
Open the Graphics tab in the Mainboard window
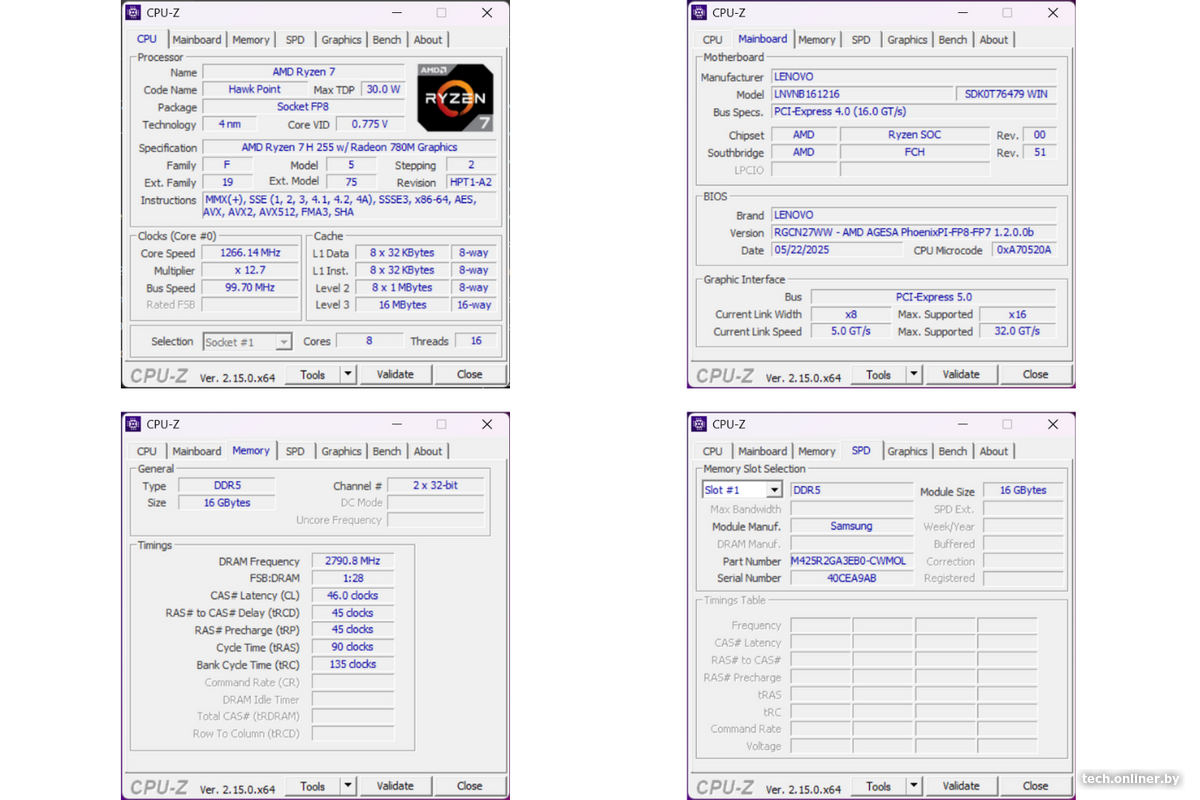[x=907, y=40]
